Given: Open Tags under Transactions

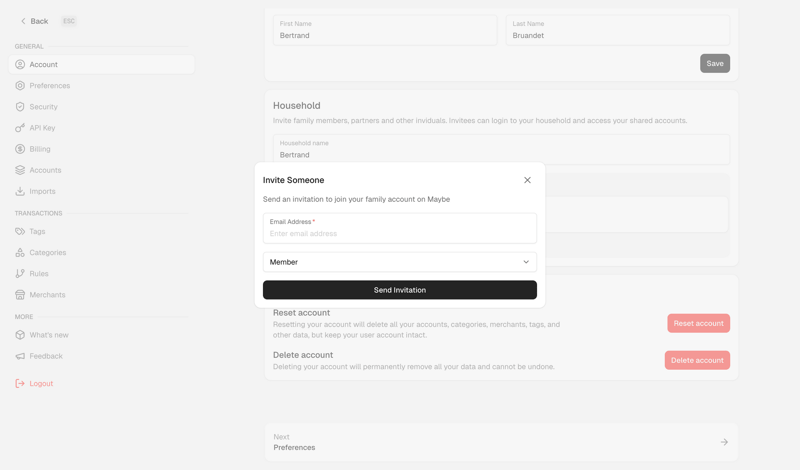Looking at the screenshot, I should (102, 231).
